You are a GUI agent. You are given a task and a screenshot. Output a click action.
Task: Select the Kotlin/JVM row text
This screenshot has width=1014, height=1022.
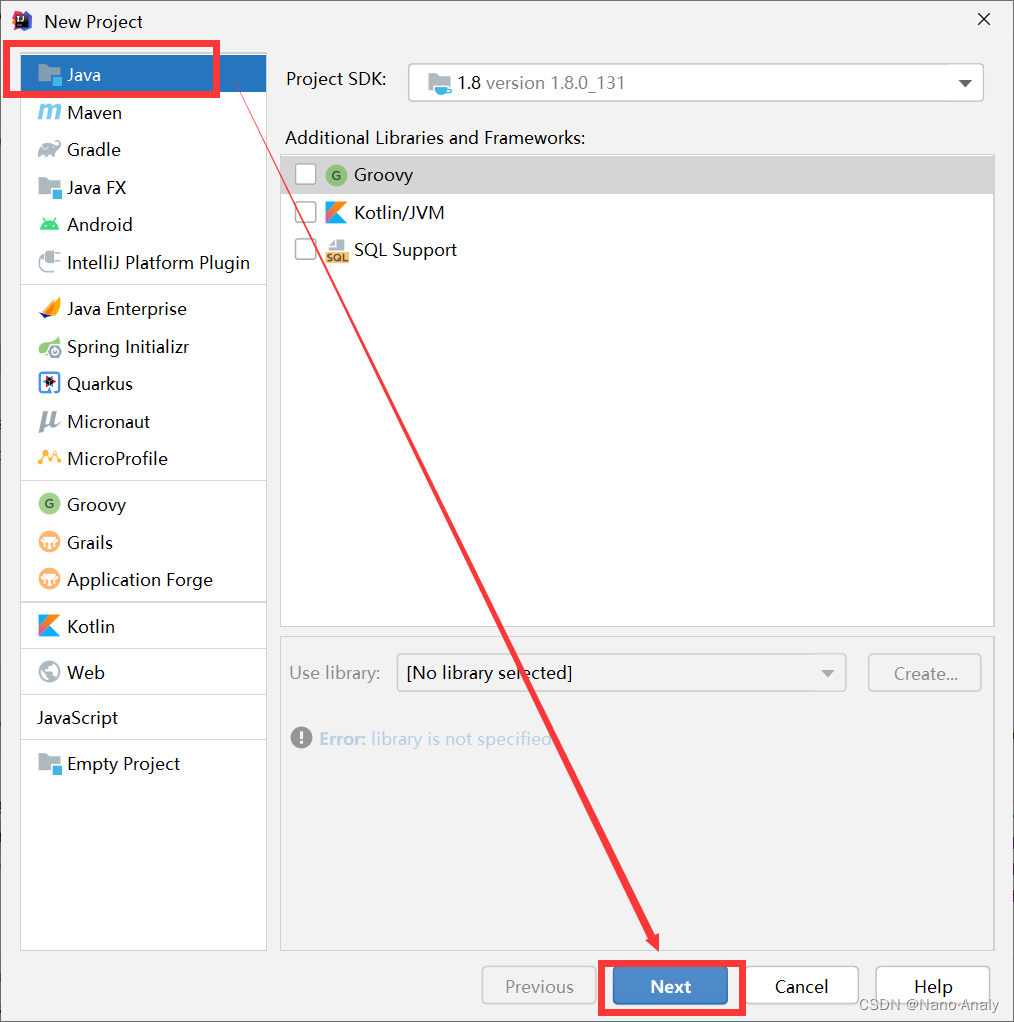(399, 212)
